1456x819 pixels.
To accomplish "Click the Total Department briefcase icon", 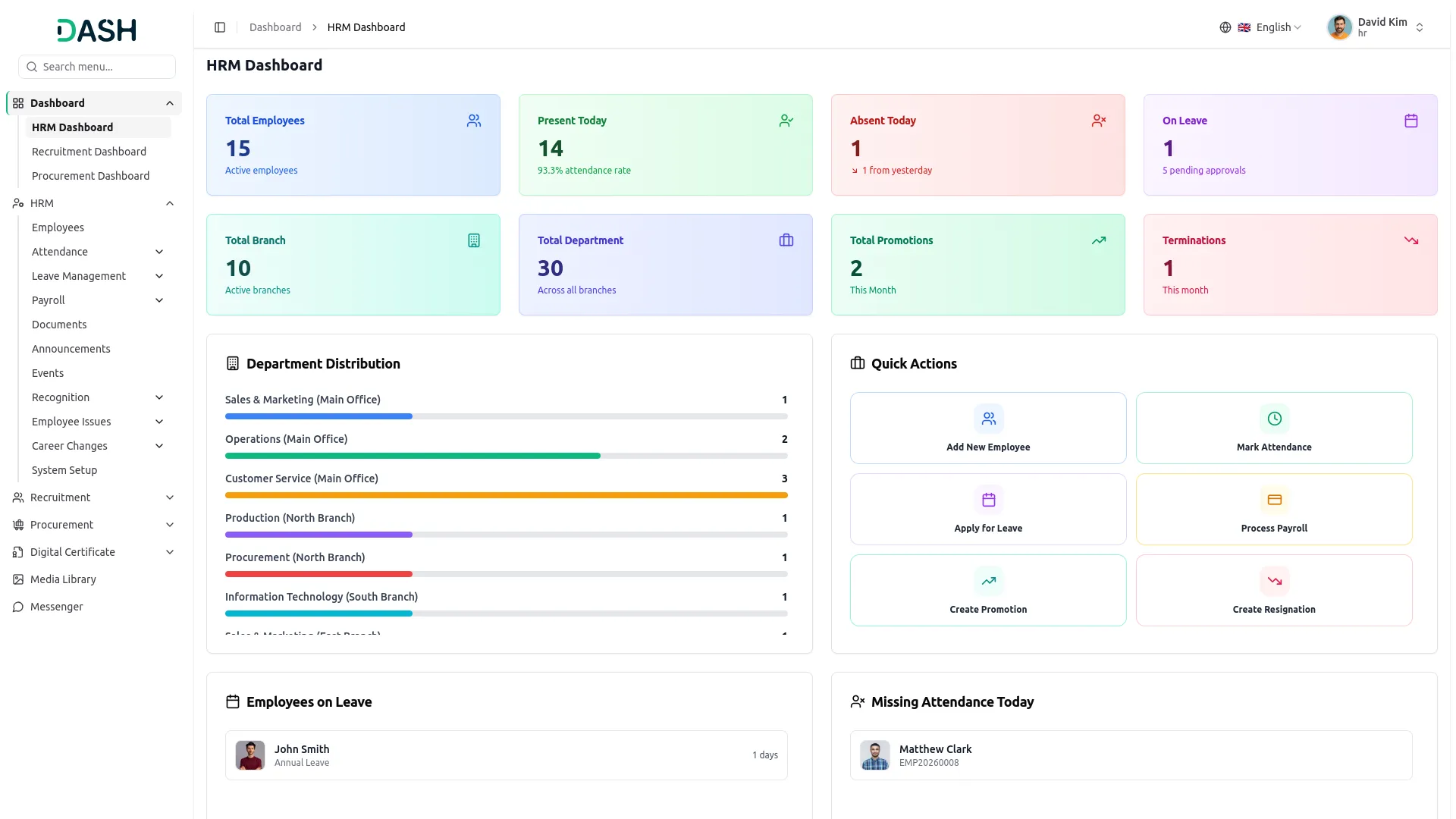I will tap(786, 240).
